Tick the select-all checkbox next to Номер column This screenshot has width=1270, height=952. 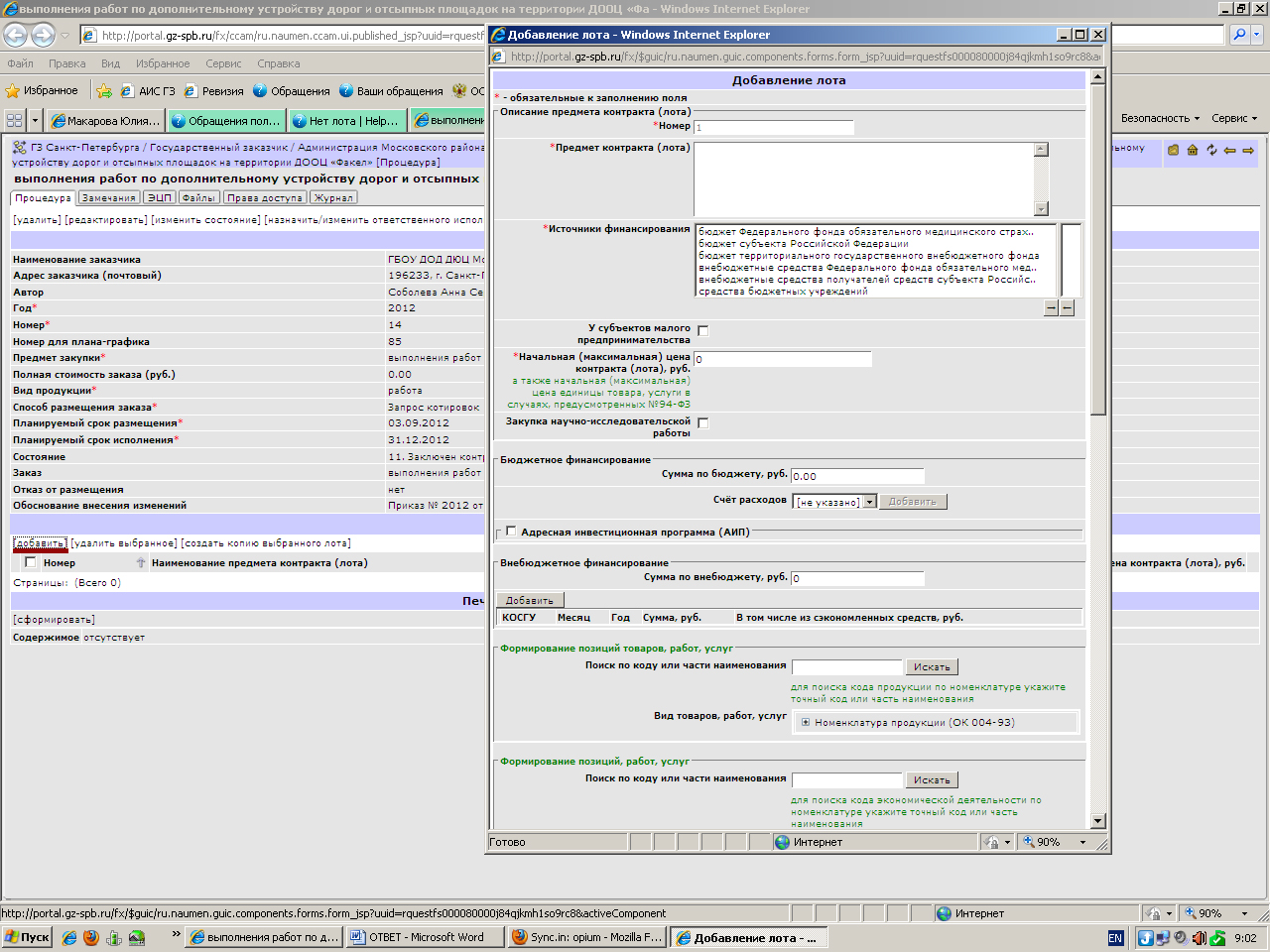30,562
